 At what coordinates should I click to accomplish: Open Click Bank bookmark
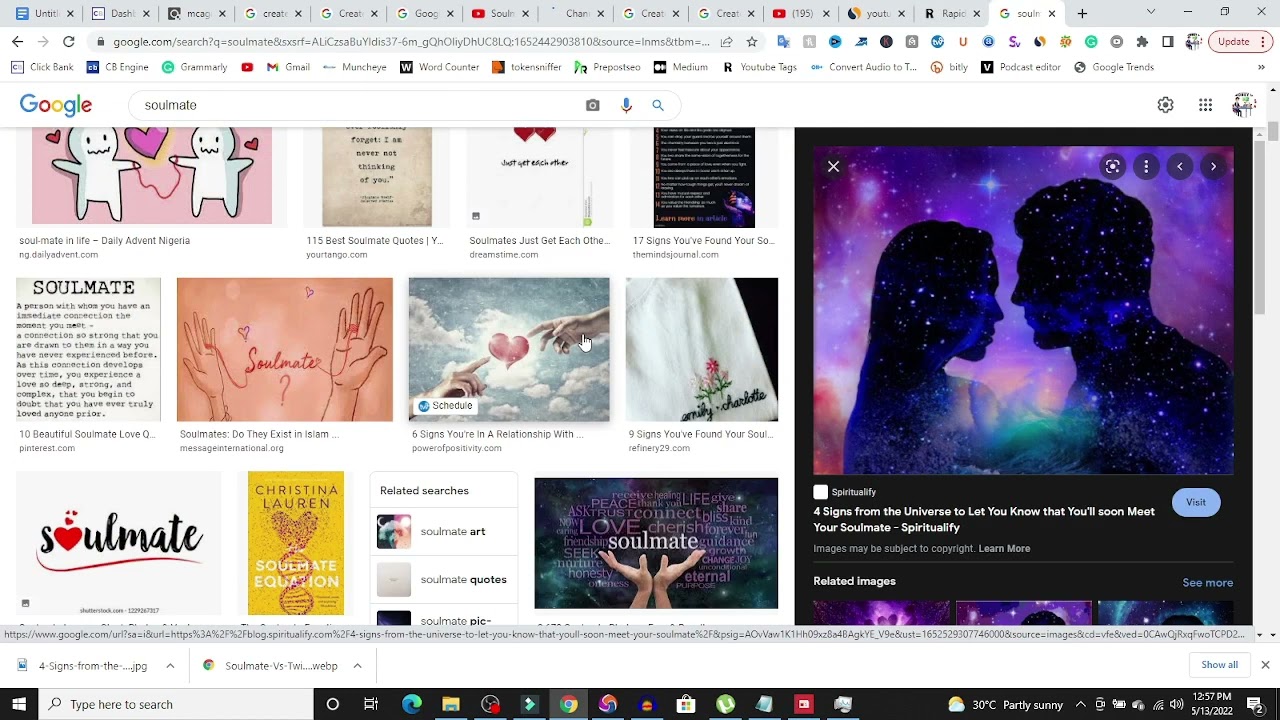42,67
